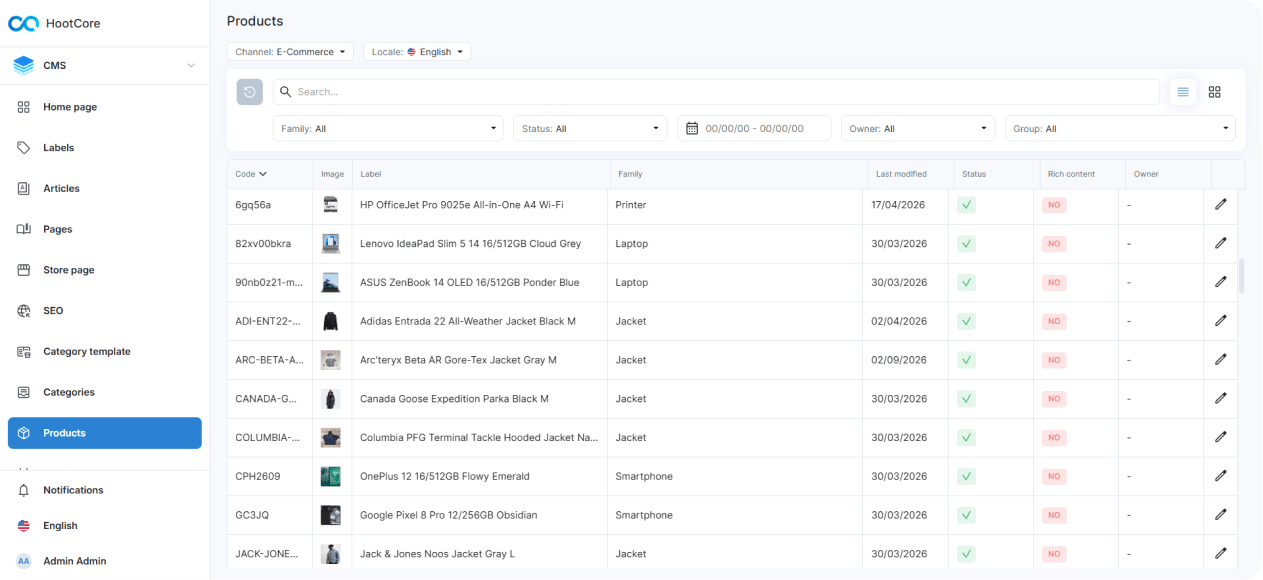1263x580 pixels.
Task: Click the Pages book icon
Action: pos(24,229)
